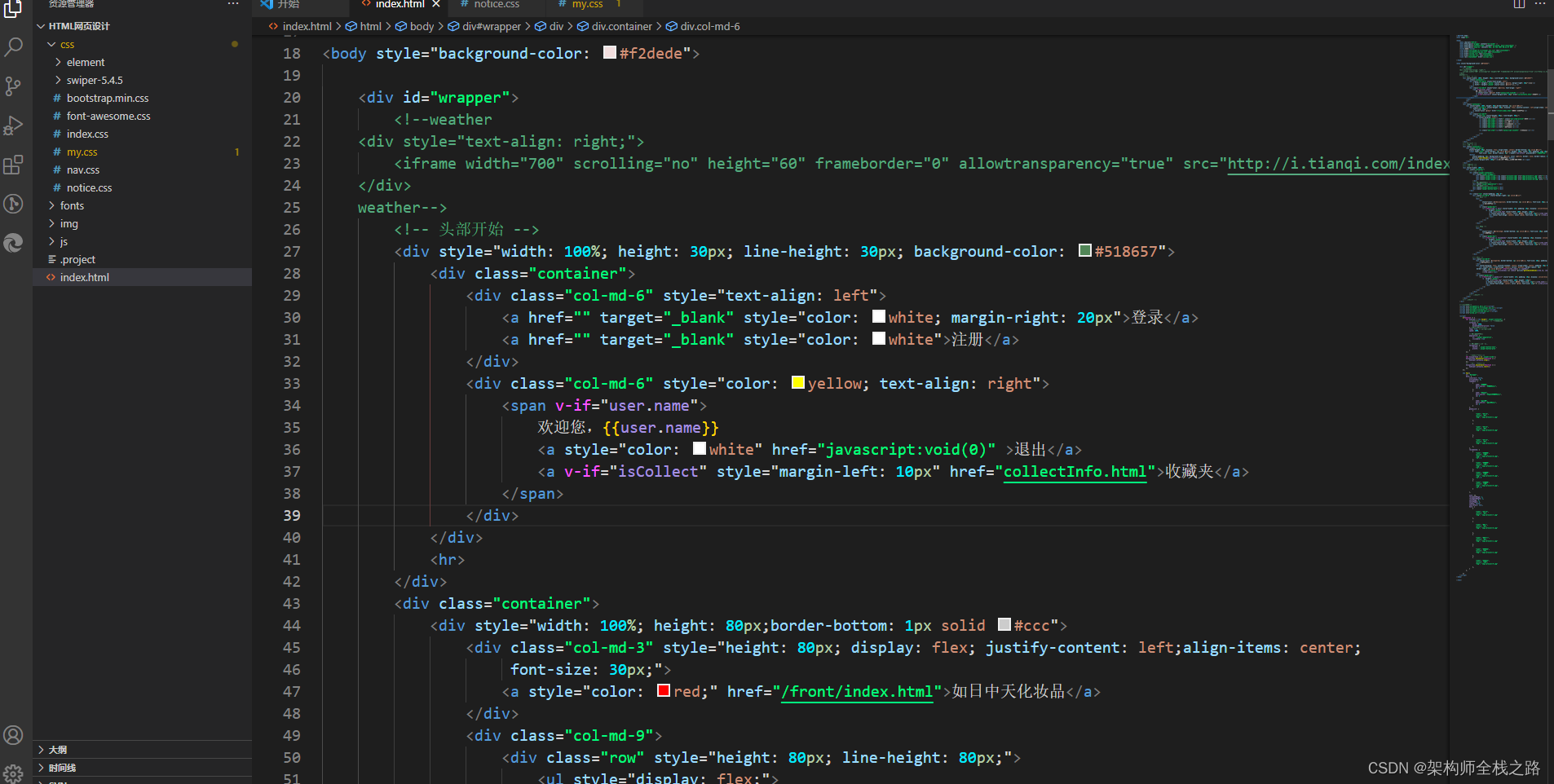Open index.css in the explorer

point(142,134)
